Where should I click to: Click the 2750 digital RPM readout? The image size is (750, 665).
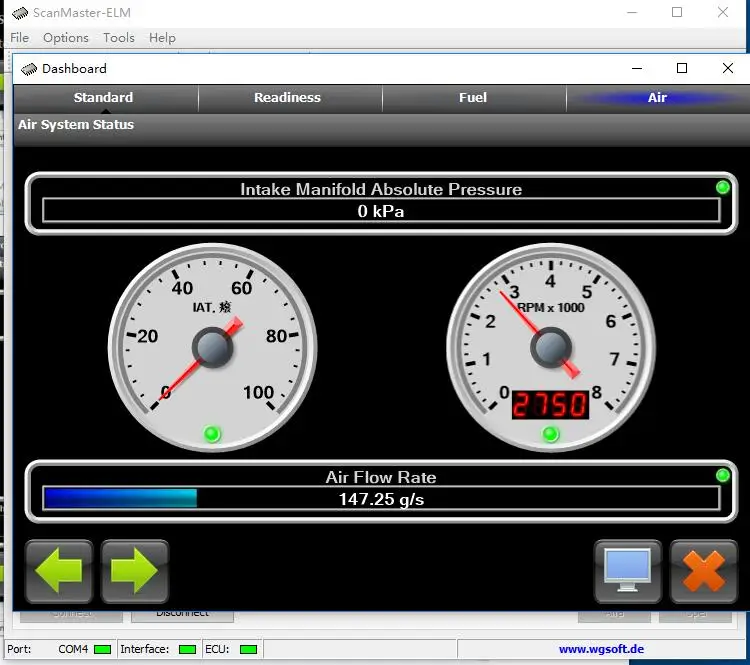550,405
